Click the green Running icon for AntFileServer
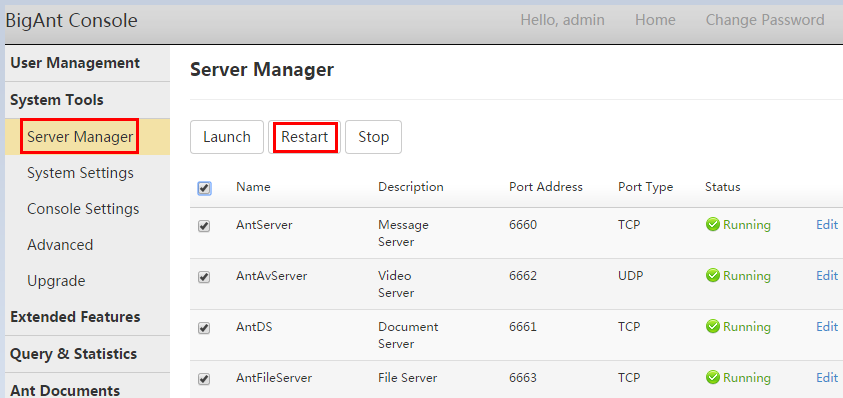The height and width of the screenshot is (398, 843). [x=712, y=378]
